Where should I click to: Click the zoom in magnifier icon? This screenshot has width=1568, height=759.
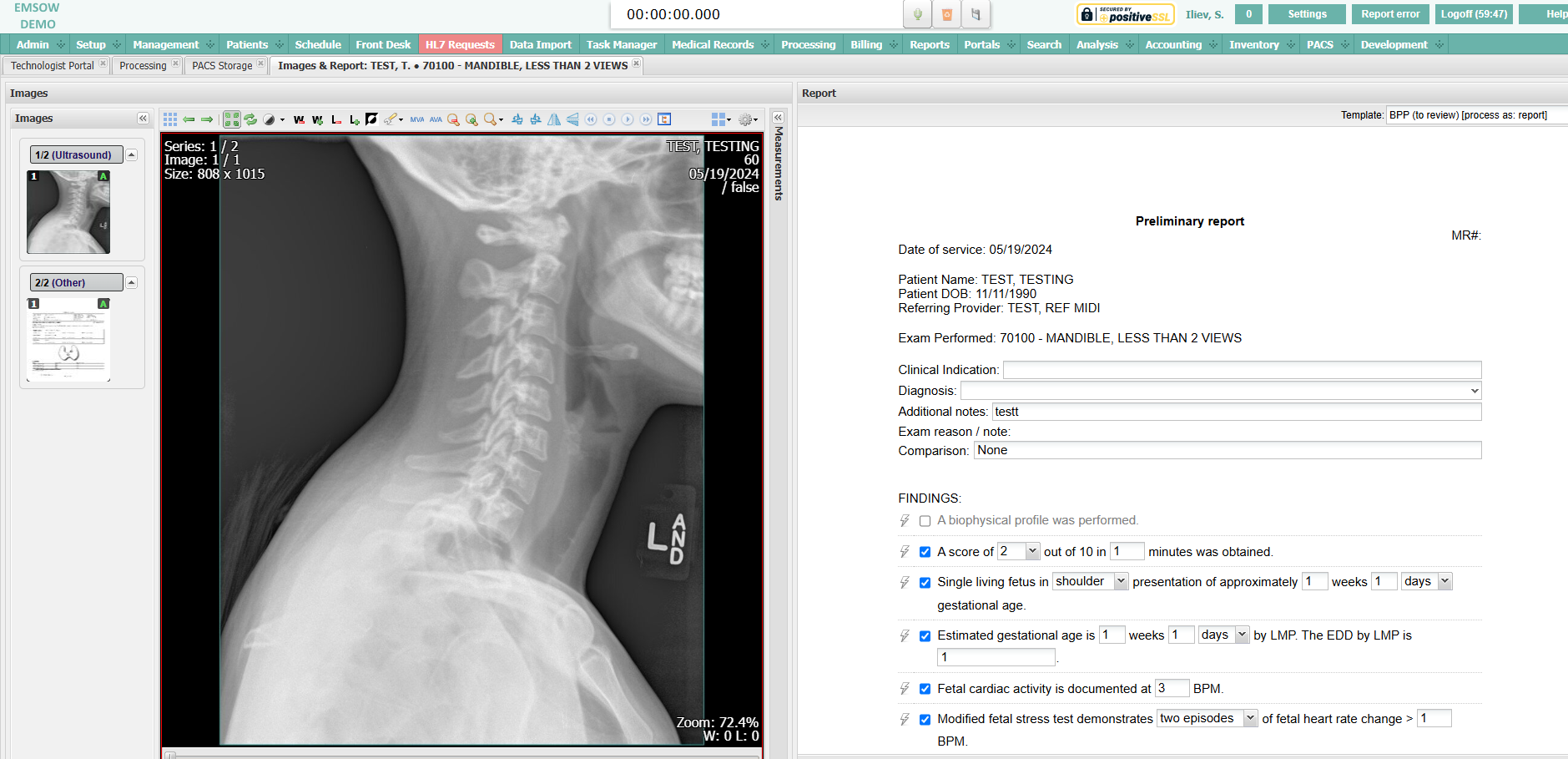pyautogui.click(x=471, y=119)
